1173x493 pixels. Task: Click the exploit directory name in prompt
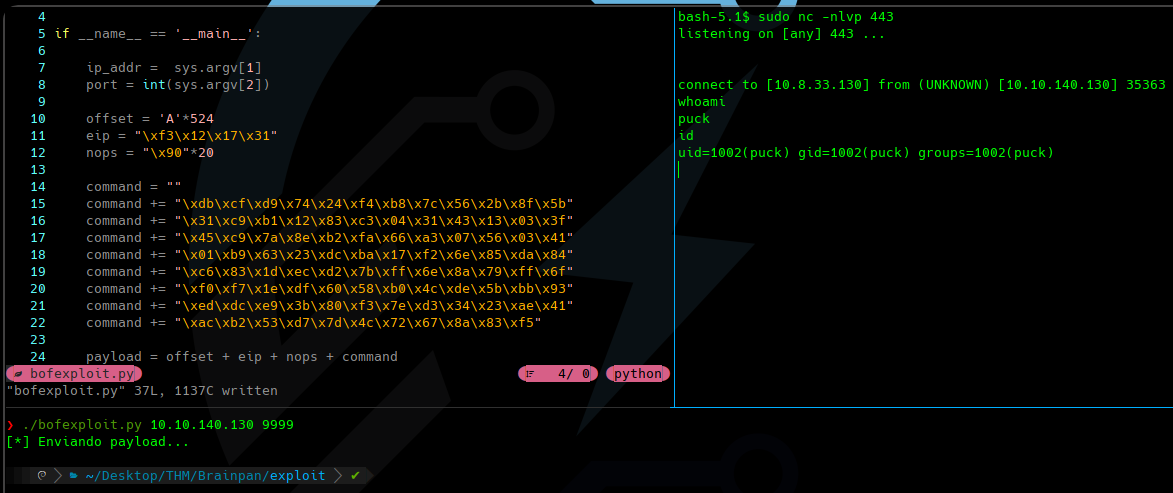click(x=298, y=475)
